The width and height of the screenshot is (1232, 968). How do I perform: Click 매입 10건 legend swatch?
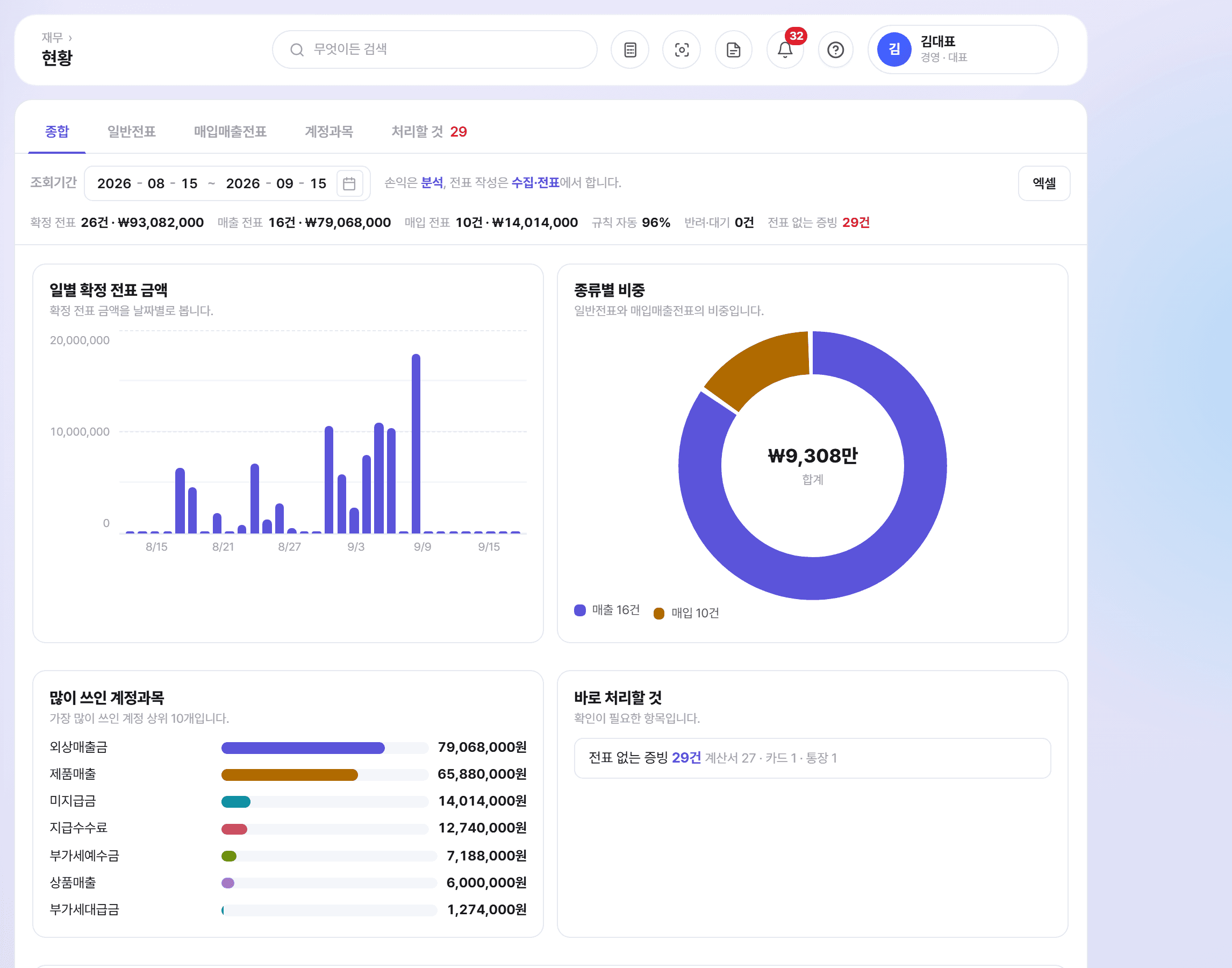tap(659, 613)
